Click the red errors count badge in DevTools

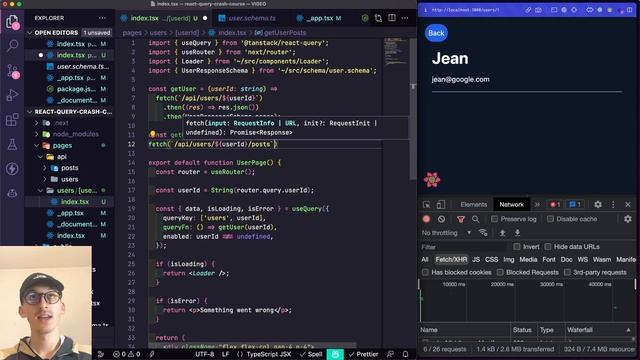pyautogui.click(x=555, y=204)
